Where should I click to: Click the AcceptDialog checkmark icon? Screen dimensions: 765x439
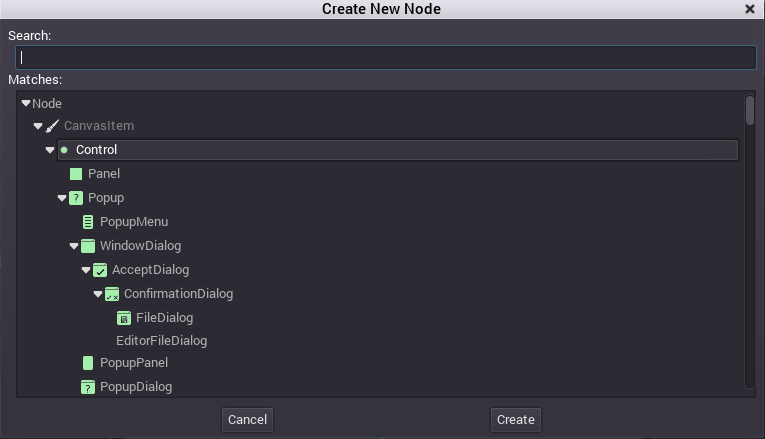(100, 270)
